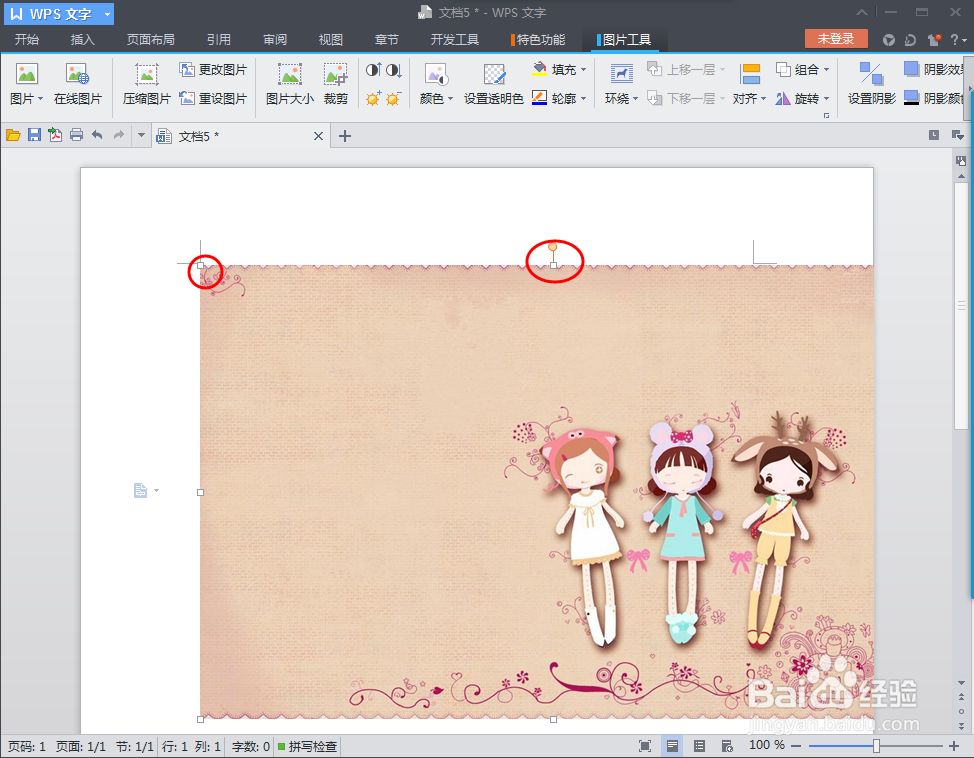The width and height of the screenshot is (974, 758).
Task: Expand the 组合 group dropdown
Action: pyautogui.click(x=826, y=70)
